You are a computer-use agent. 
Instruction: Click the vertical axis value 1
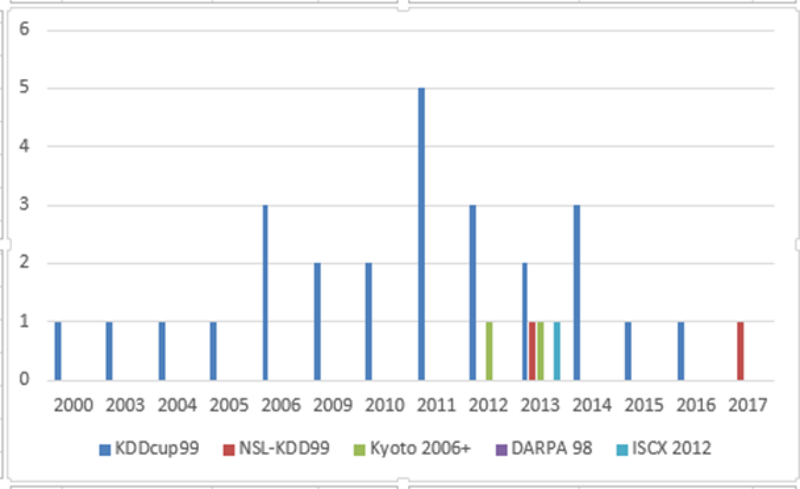24,321
